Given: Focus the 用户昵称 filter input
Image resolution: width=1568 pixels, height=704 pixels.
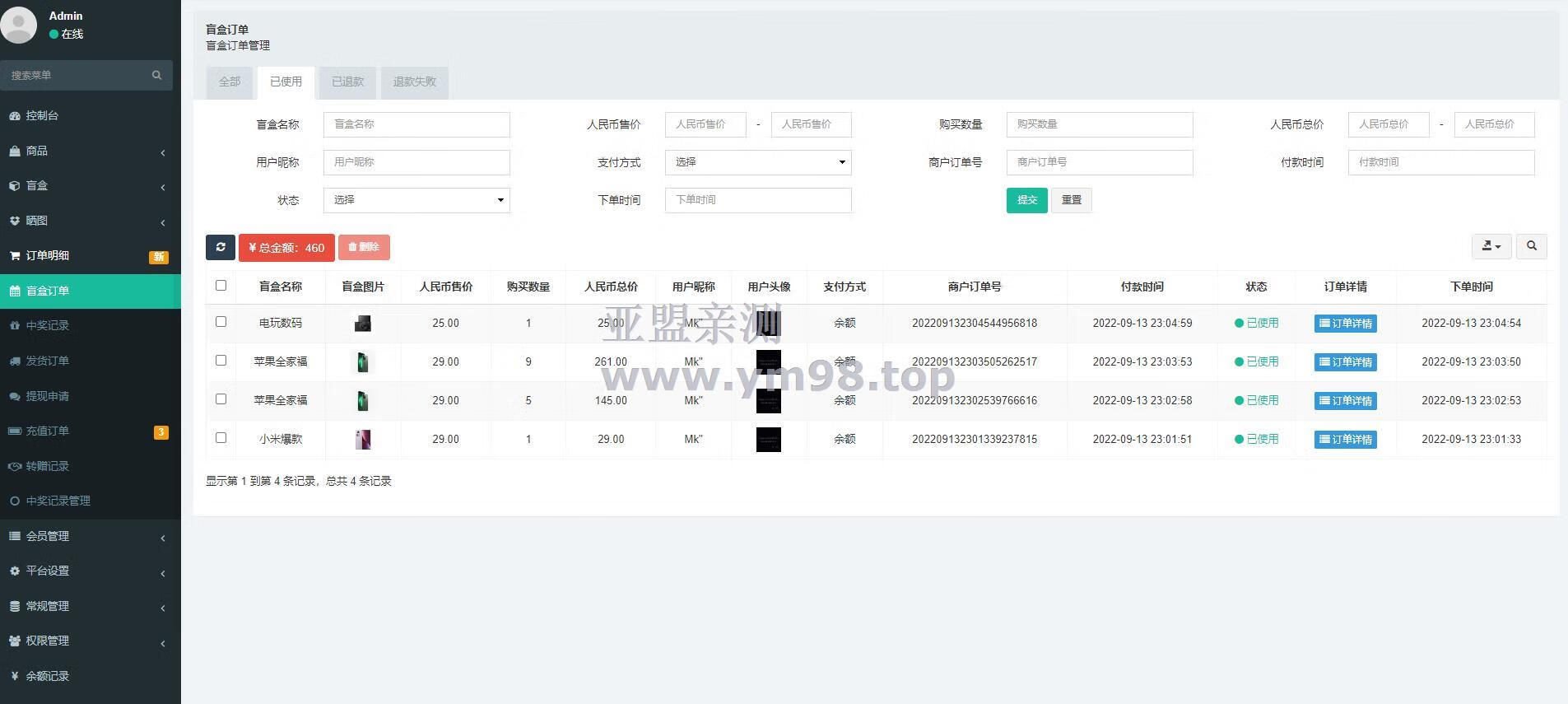Looking at the screenshot, I should click(416, 162).
